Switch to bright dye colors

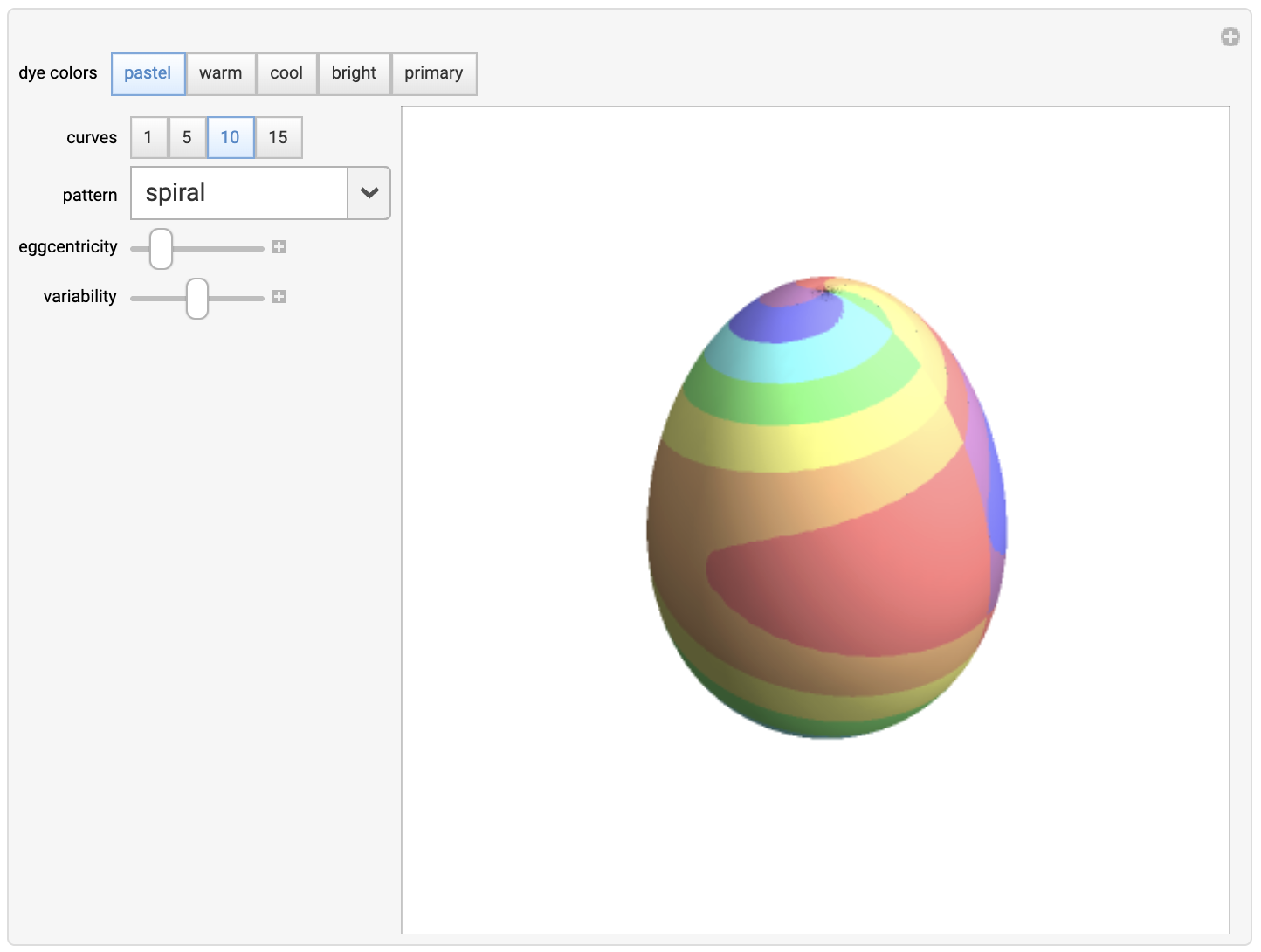(354, 73)
